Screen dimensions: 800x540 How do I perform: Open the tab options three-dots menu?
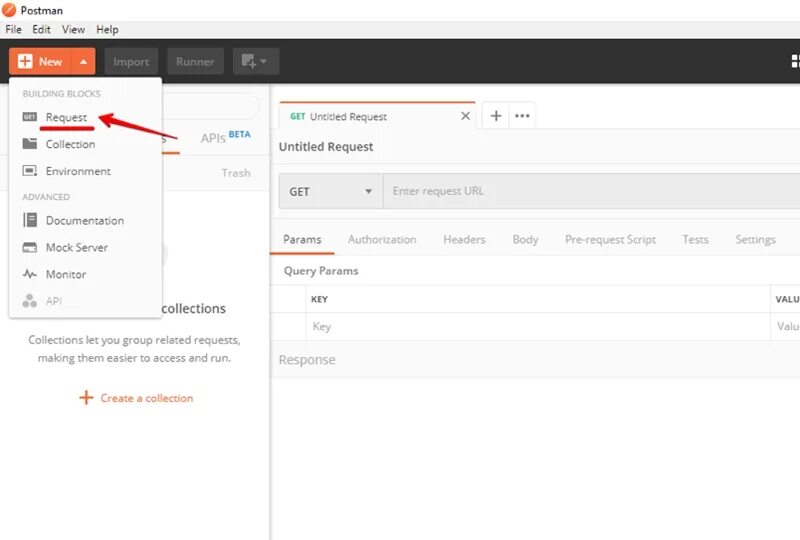(522, 116)
